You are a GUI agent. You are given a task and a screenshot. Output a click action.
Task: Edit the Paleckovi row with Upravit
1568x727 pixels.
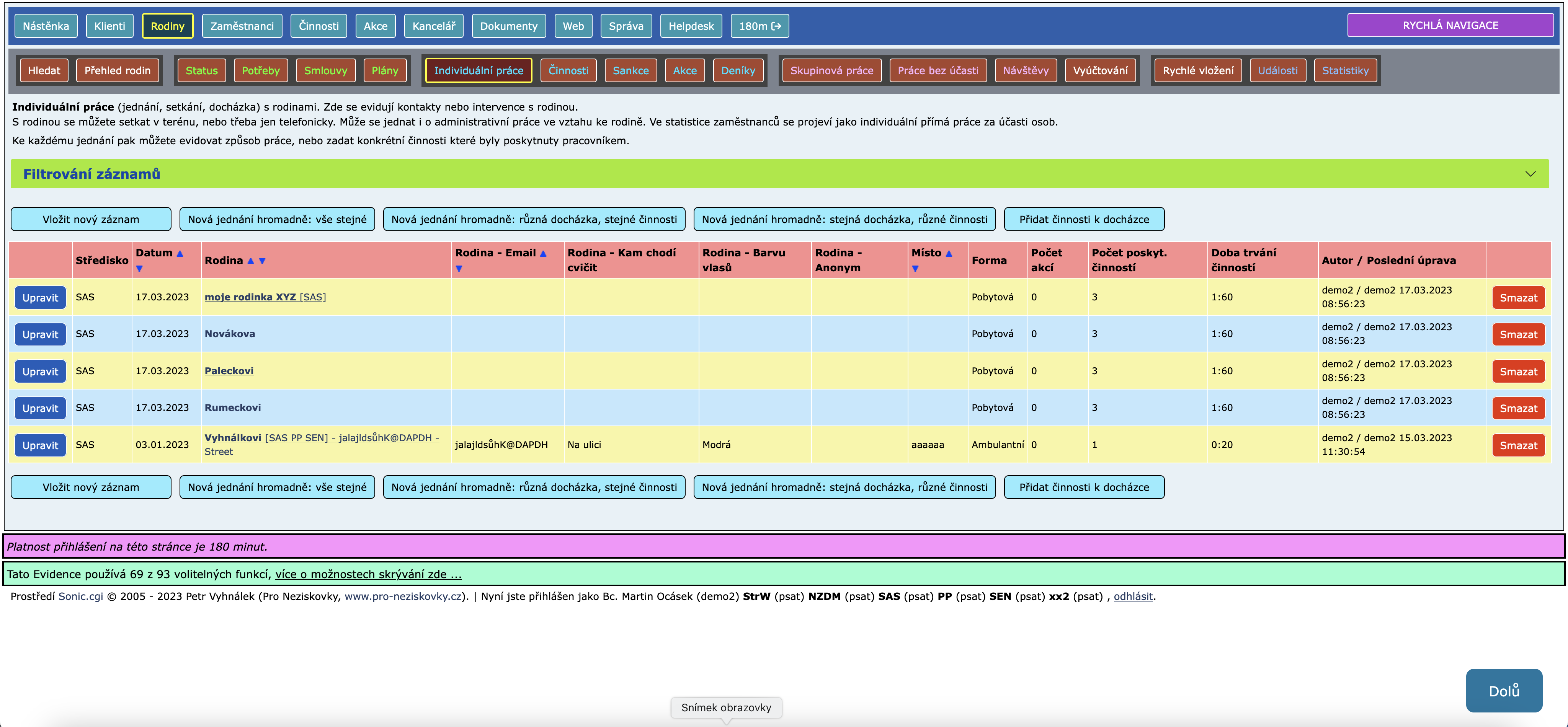tap(40, 372)
